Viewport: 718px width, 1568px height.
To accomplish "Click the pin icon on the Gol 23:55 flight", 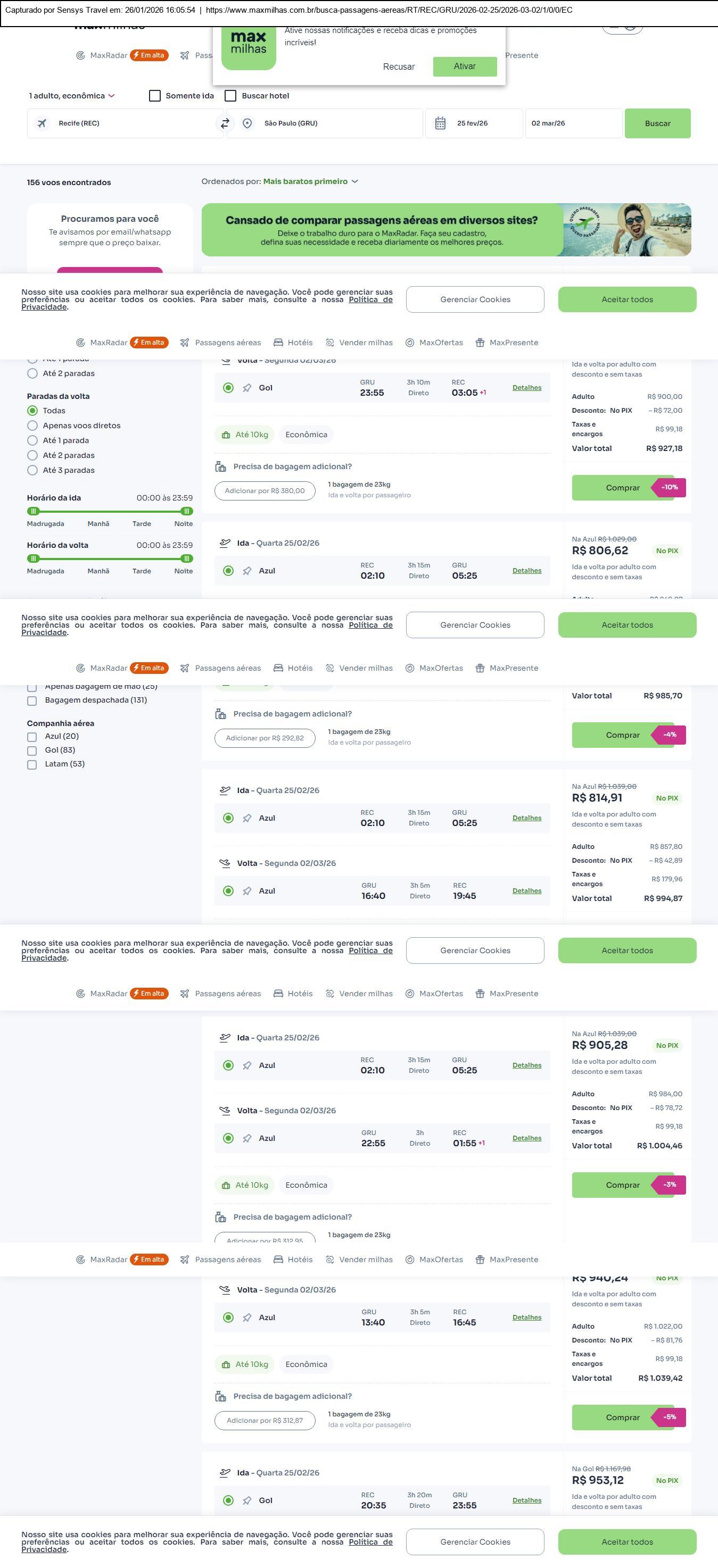I will tap(246, 388).
